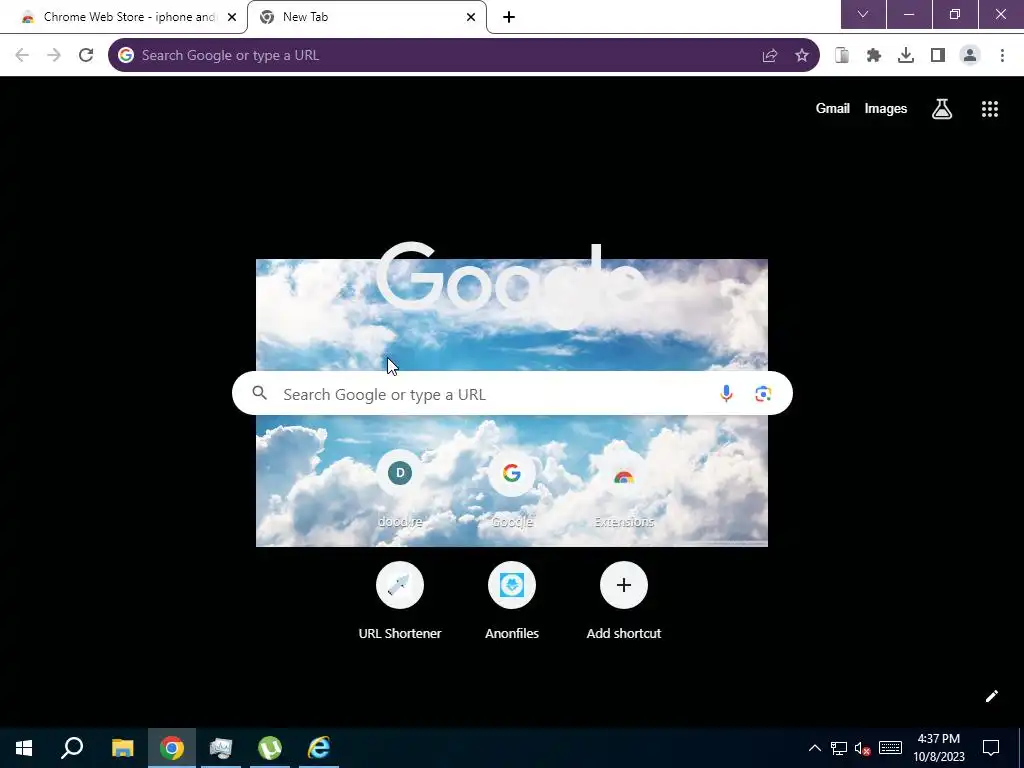1024x768 pixels.
Task: Open the Gmail link
Action: click(x=833, y=109)
